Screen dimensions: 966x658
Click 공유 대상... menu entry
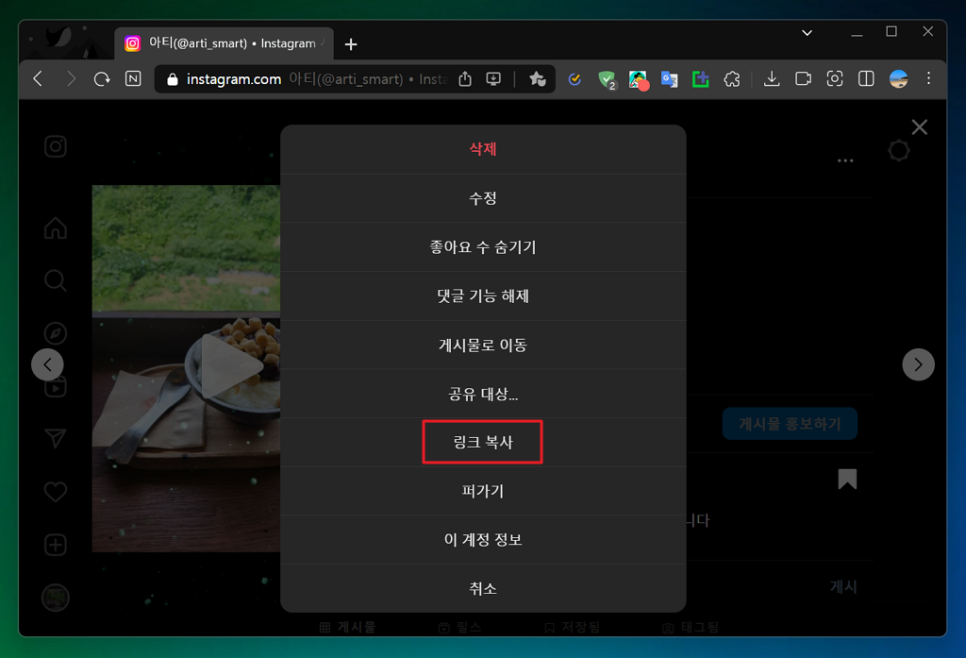coord(483,394)
